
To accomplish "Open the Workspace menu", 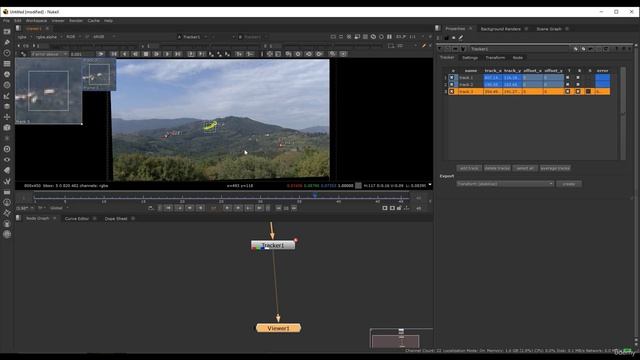I will pyautogui.click(x=36, y=20).
